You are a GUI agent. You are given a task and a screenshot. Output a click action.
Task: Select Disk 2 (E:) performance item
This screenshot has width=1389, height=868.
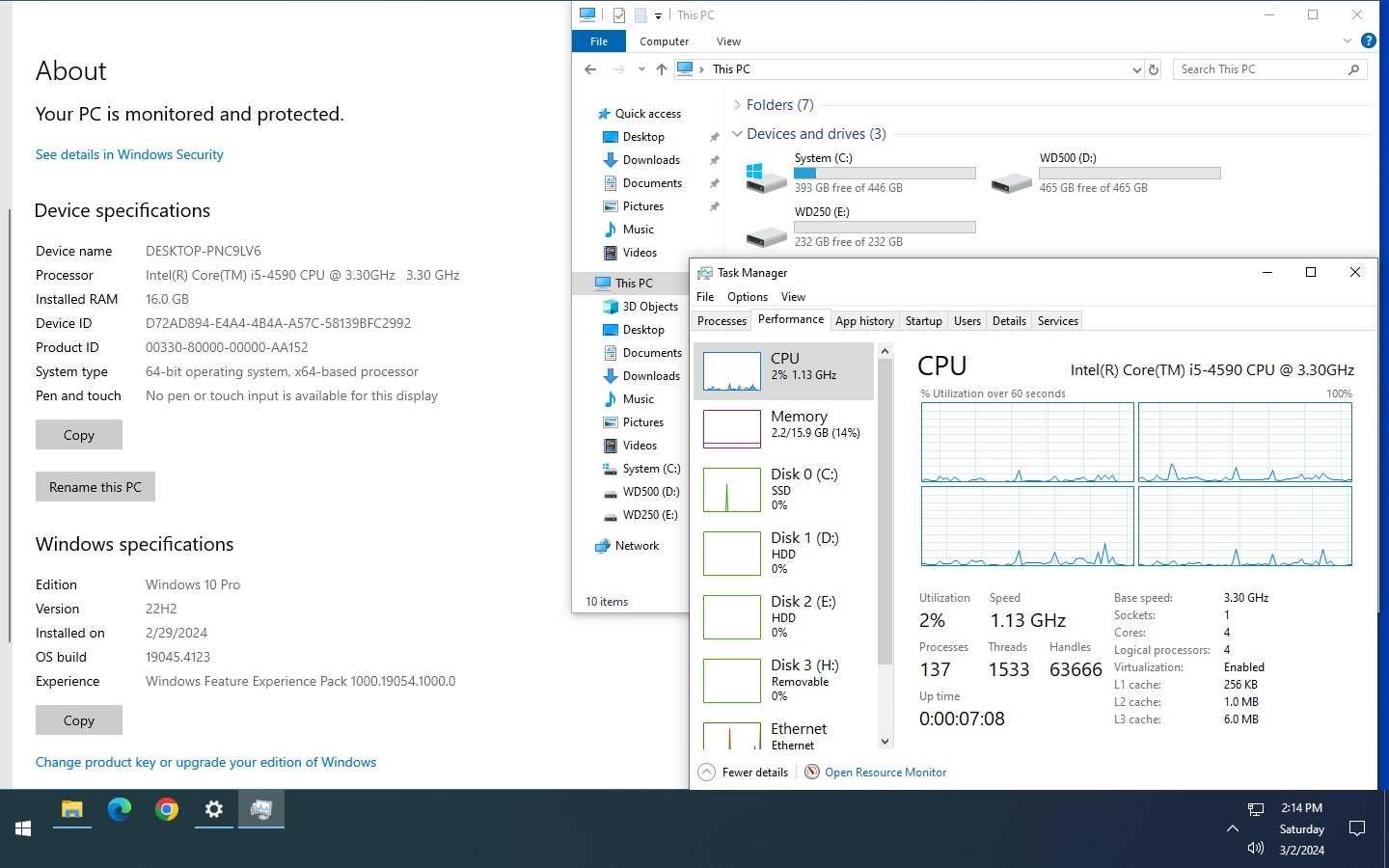[x=783, y=616]
